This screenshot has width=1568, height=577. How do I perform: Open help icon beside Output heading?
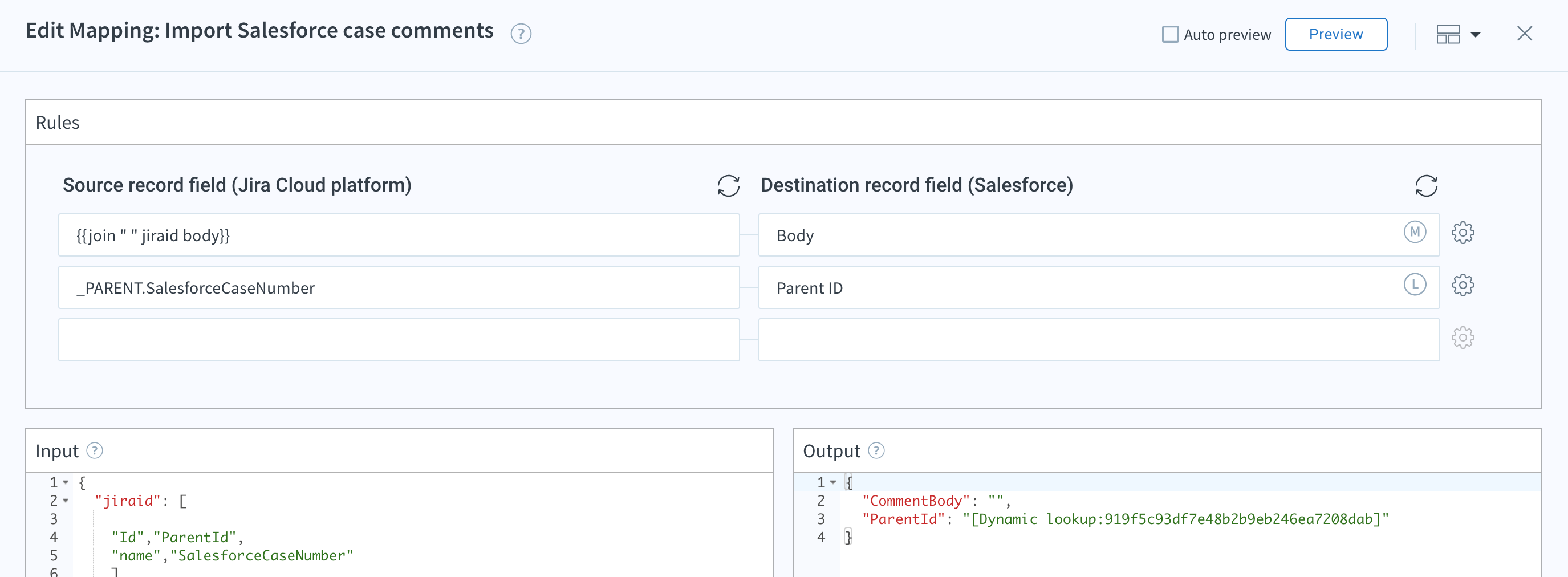tap(876, 450)
